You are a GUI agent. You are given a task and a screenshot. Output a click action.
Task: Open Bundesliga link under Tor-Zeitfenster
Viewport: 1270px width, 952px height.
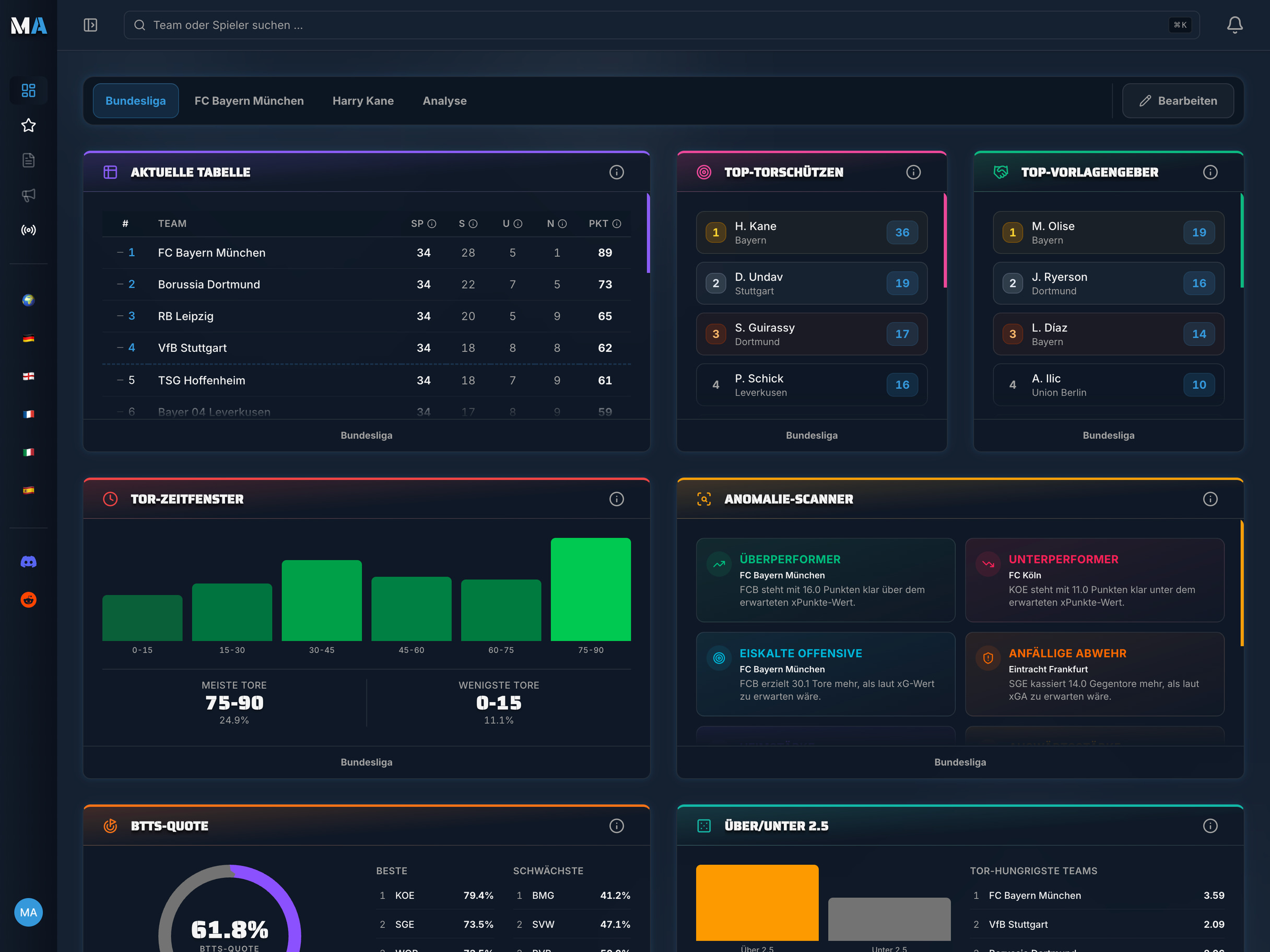click(x=366, y=762)
